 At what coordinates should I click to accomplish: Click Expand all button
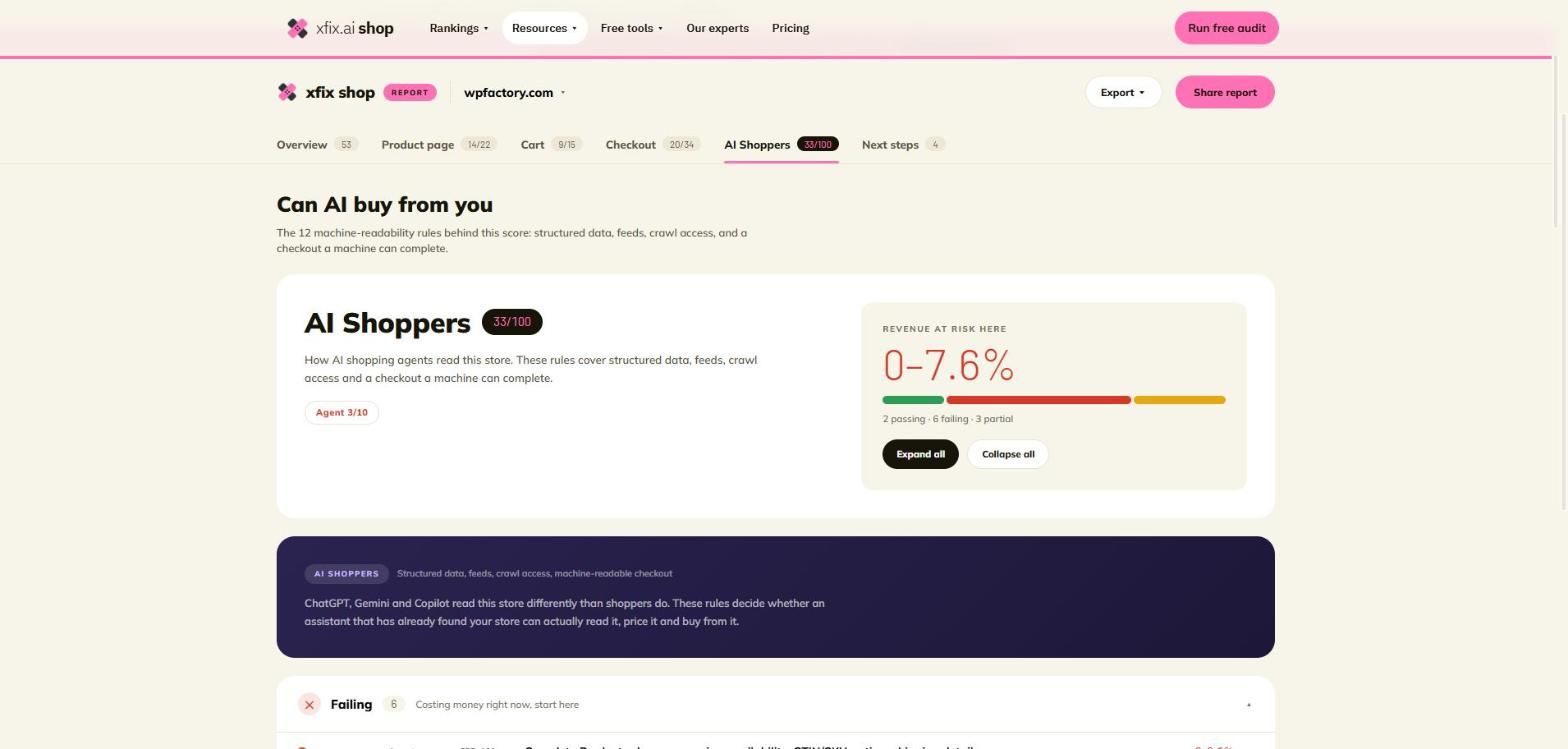click(920, 454)
